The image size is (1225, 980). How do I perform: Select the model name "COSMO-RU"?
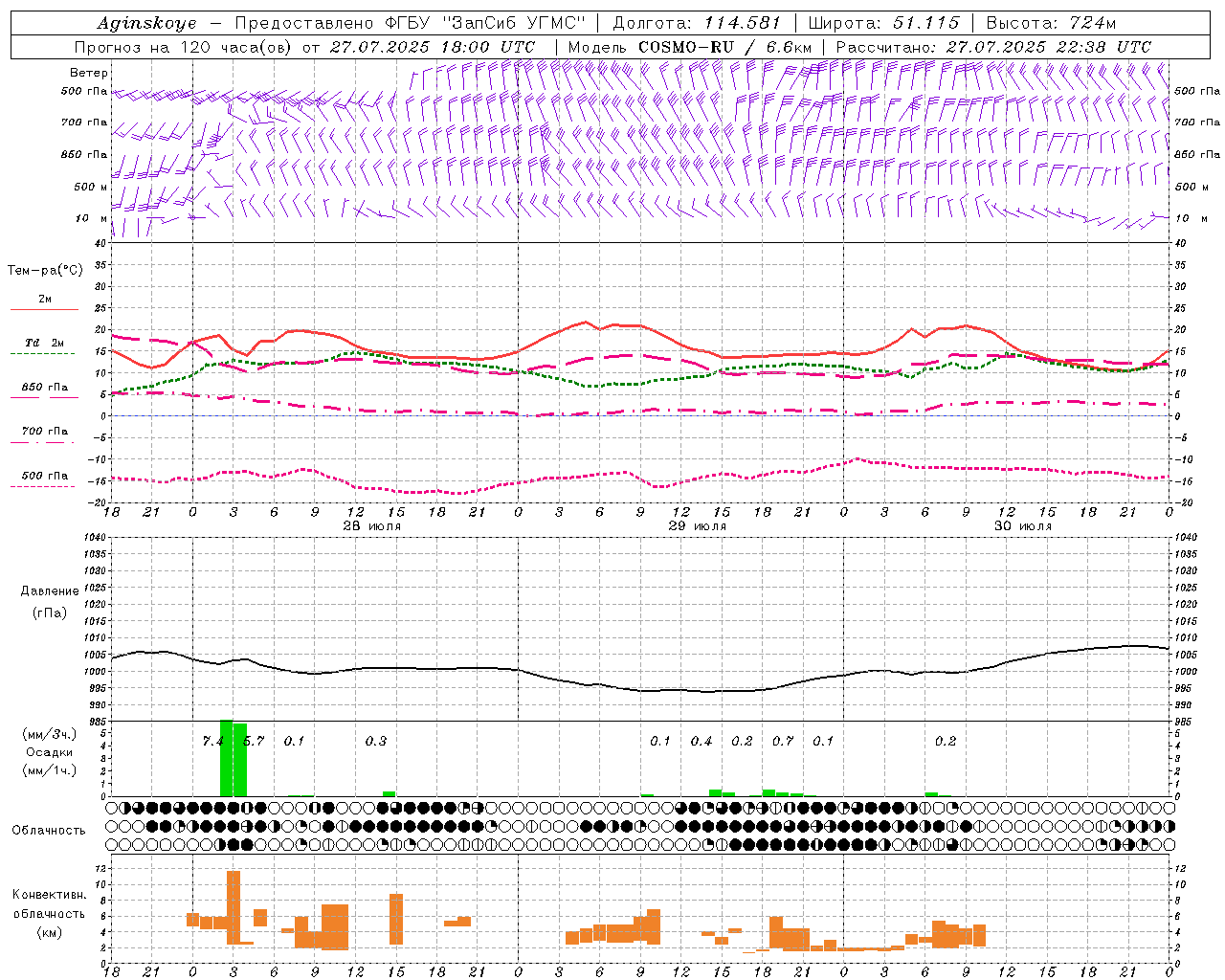[686, 46]
